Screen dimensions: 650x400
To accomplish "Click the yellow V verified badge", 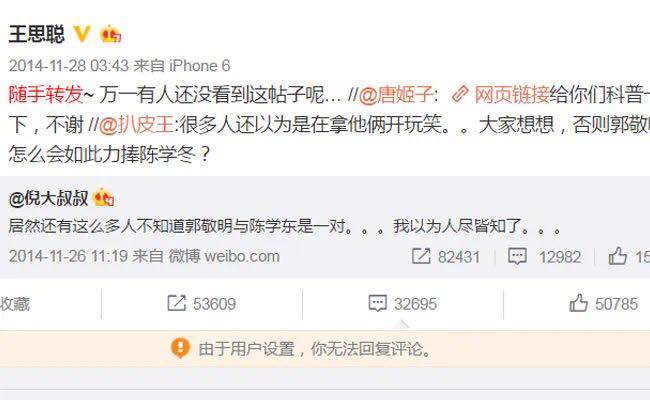I will point(82,34).
